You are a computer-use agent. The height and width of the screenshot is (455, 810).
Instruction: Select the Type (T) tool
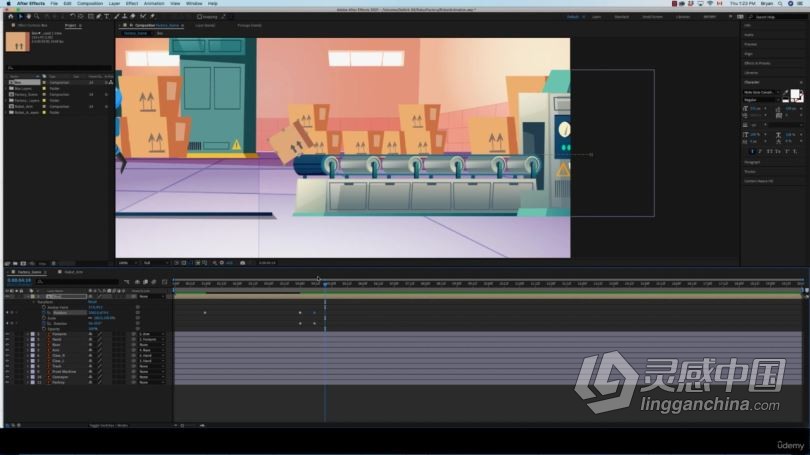tap(106, 17)
